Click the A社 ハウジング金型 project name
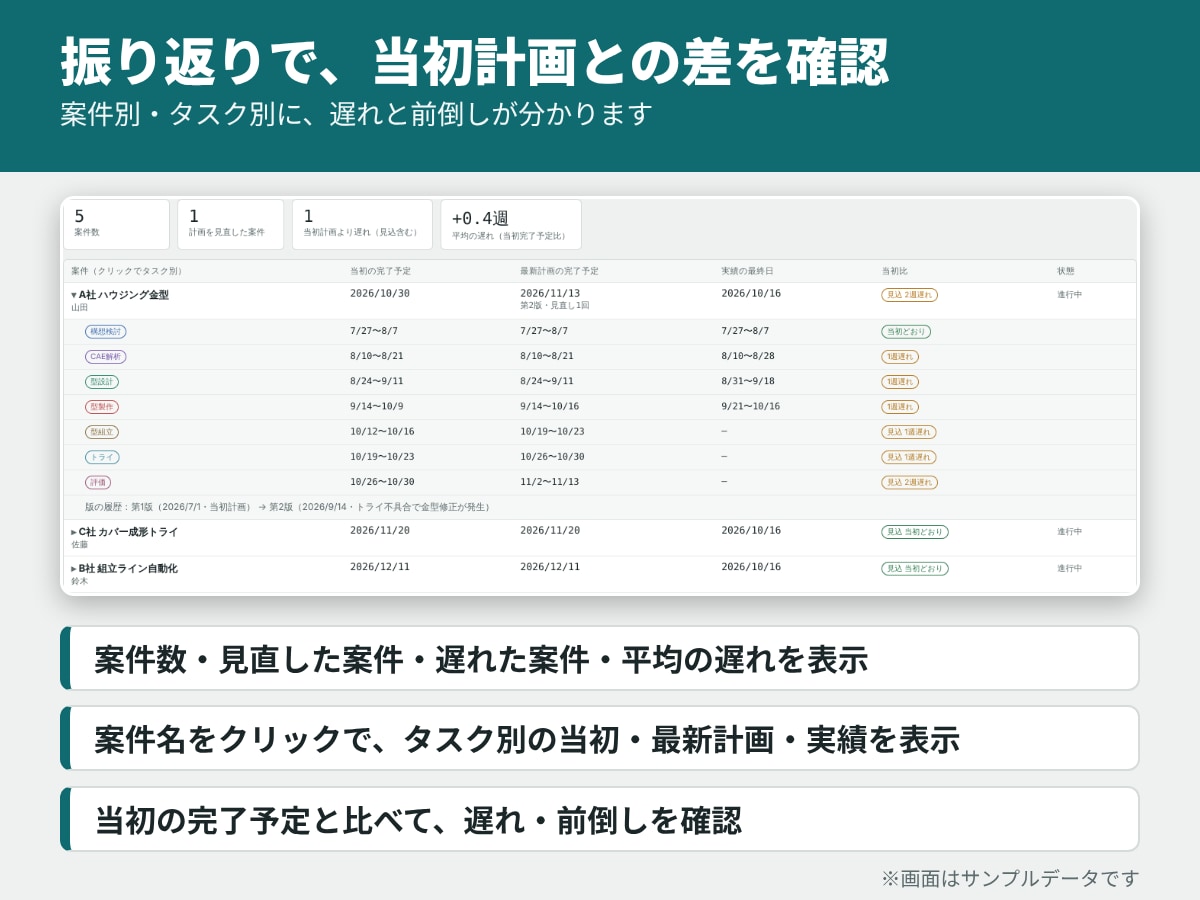1200x900 pixels. pos(124,295)
